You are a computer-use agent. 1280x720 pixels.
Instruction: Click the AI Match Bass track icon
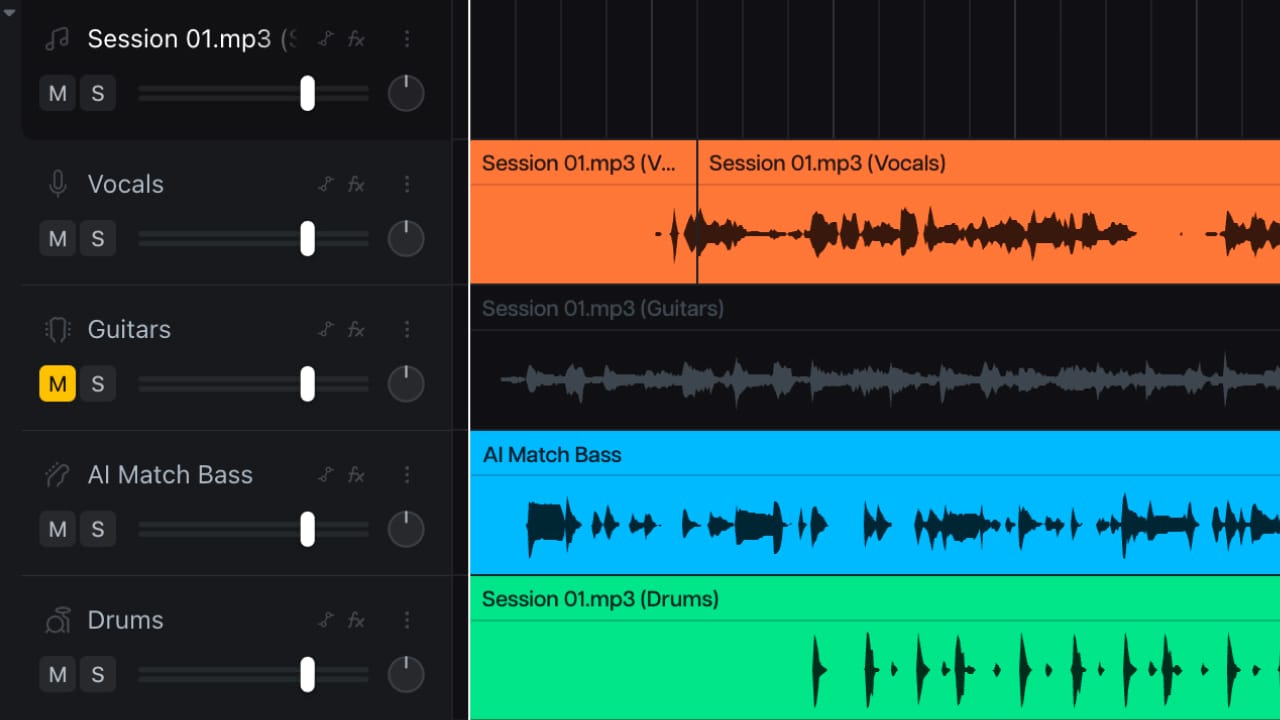coord(58,475)
